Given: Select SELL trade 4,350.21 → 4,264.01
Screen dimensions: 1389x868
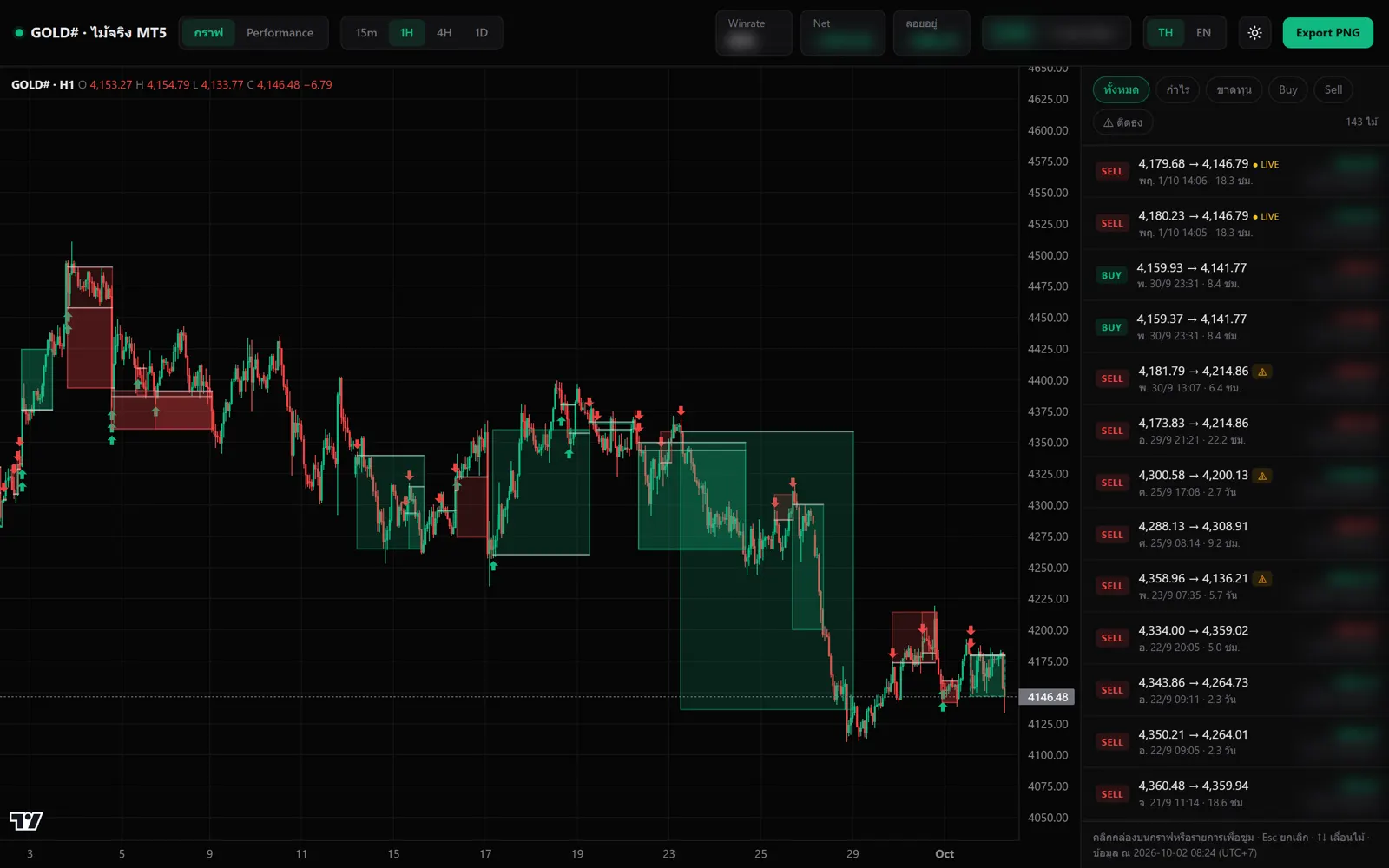Looking at the screenshot, I should coord(1234,742).
